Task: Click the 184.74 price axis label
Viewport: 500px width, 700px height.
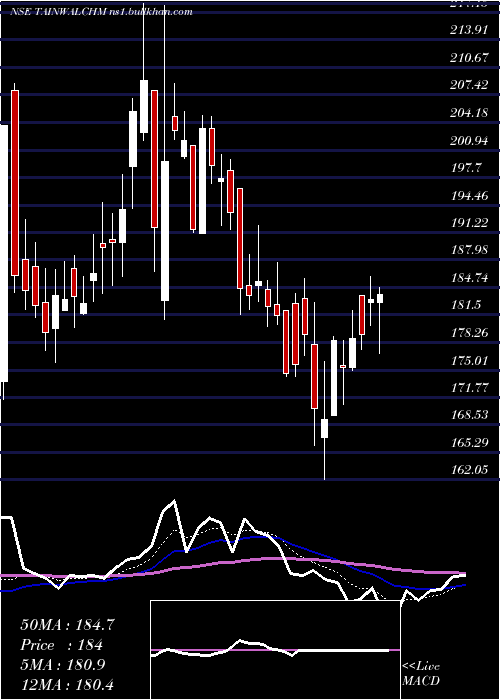Action: (x=469, y=278)
